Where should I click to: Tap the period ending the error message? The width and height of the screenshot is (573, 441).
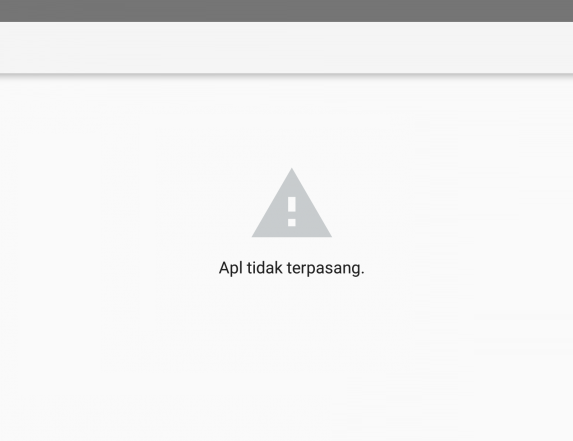(x=363, y=273)
